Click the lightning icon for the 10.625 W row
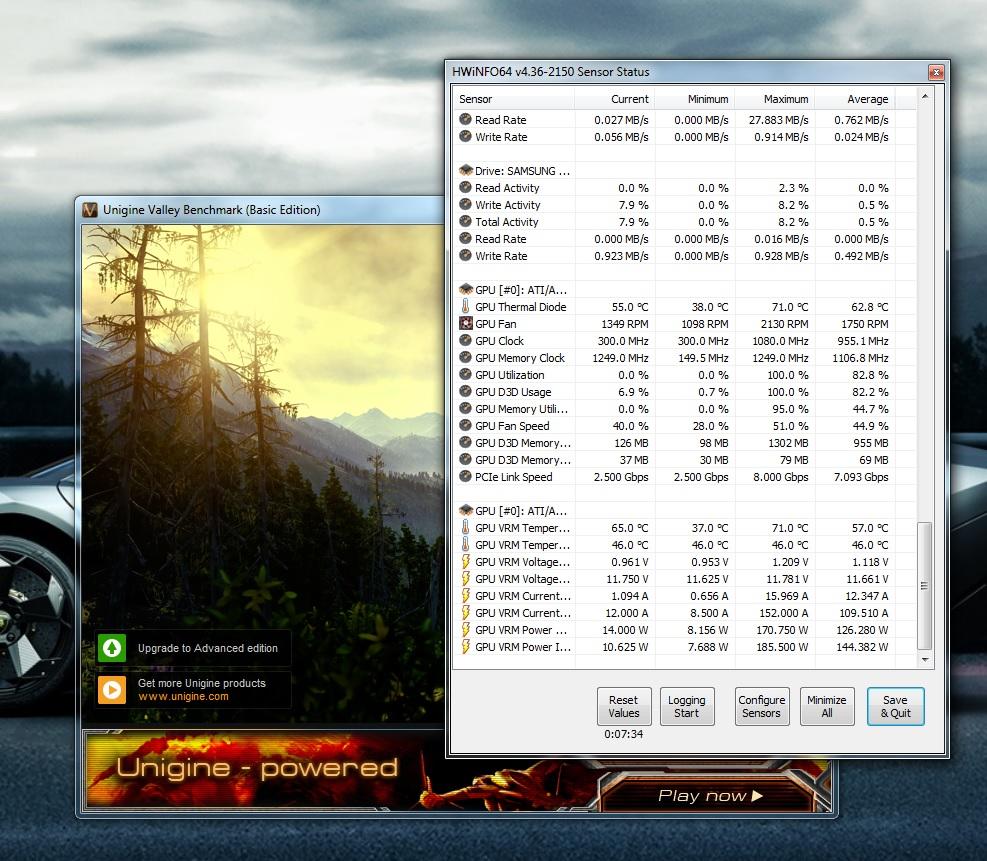The width and height of the screenshot is (987, 861). pos(465,646)
